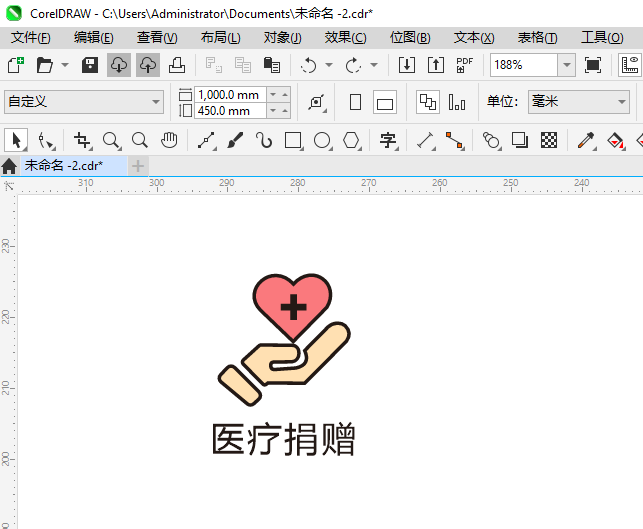Viewport: 643px width, 529px height.
Task: Select the Artistic Media brush tool
Action: coord(235,141)
